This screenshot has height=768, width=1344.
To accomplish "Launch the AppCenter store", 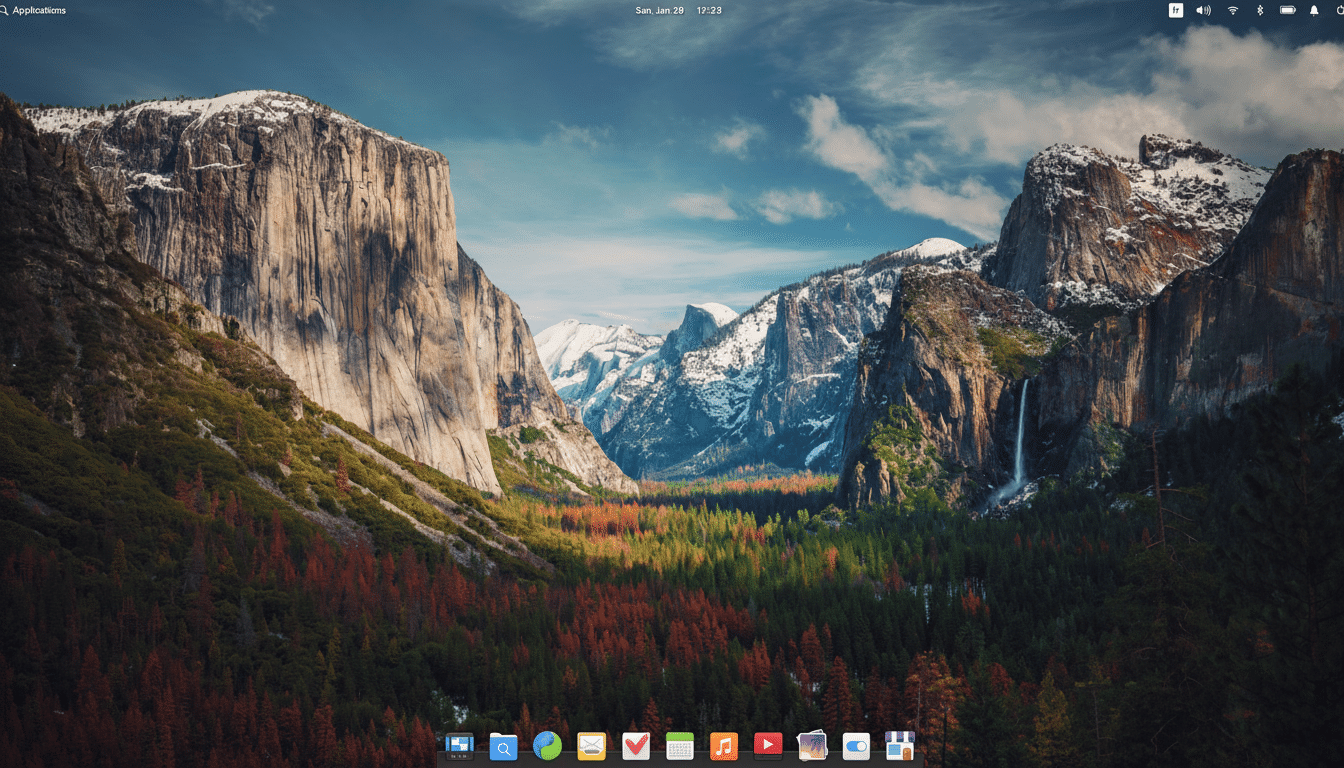I will [x=899, y=745].
